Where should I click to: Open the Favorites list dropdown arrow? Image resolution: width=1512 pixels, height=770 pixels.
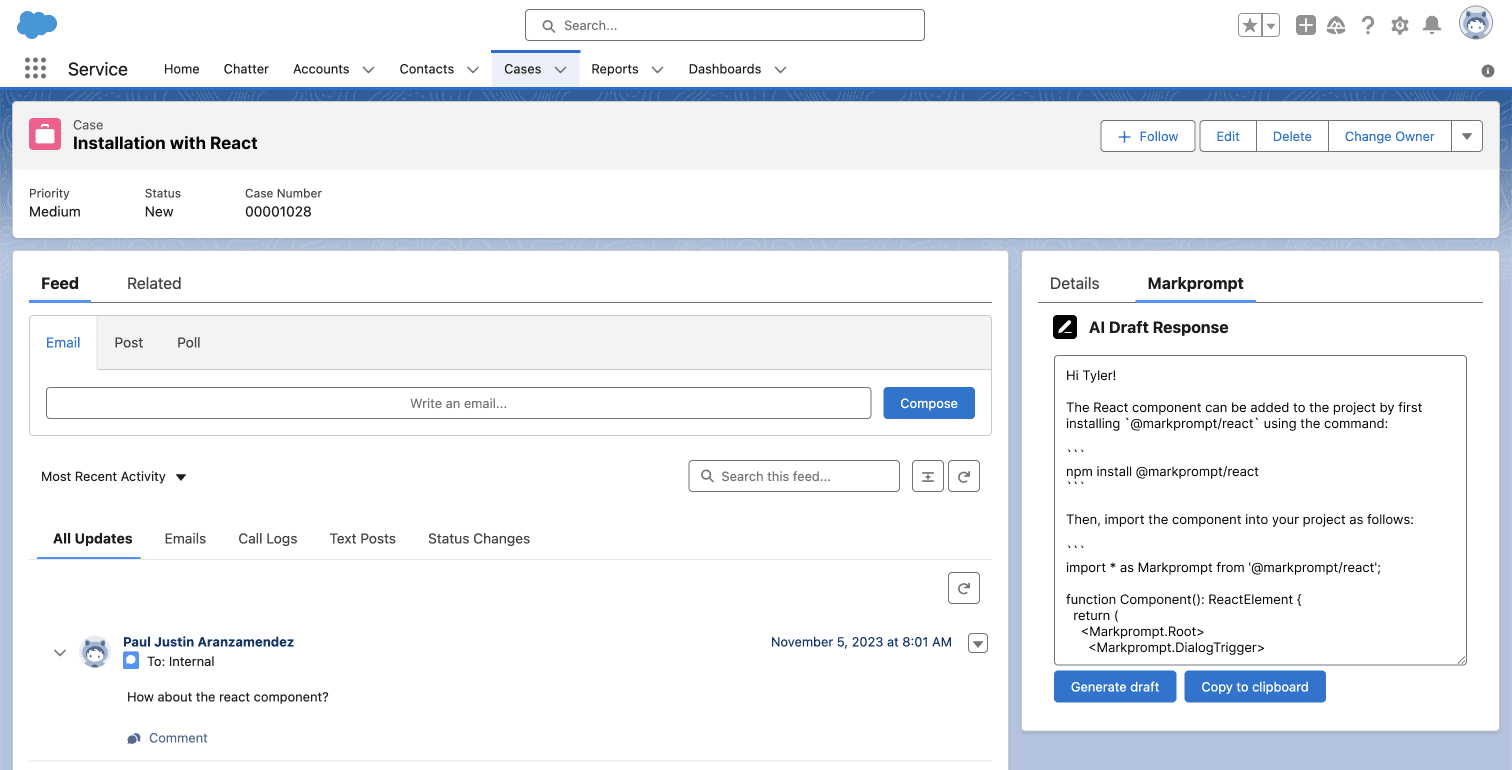click(x=1271, y=26)
